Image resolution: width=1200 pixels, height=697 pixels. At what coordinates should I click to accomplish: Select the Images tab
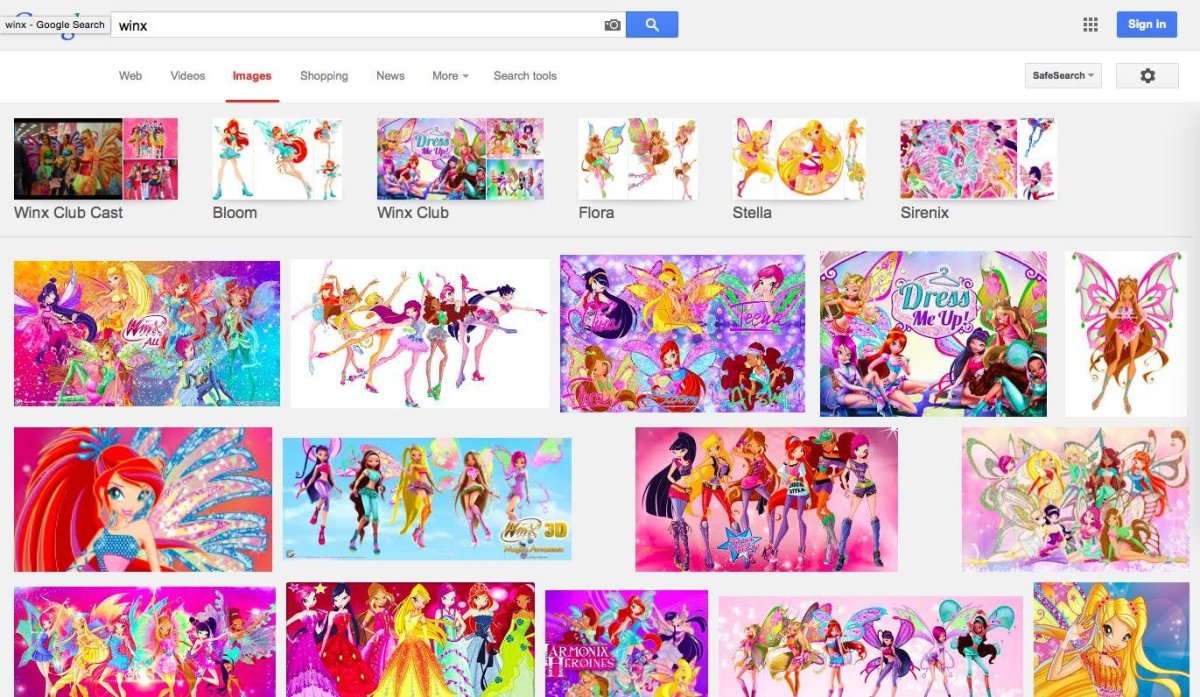[252, 76]
